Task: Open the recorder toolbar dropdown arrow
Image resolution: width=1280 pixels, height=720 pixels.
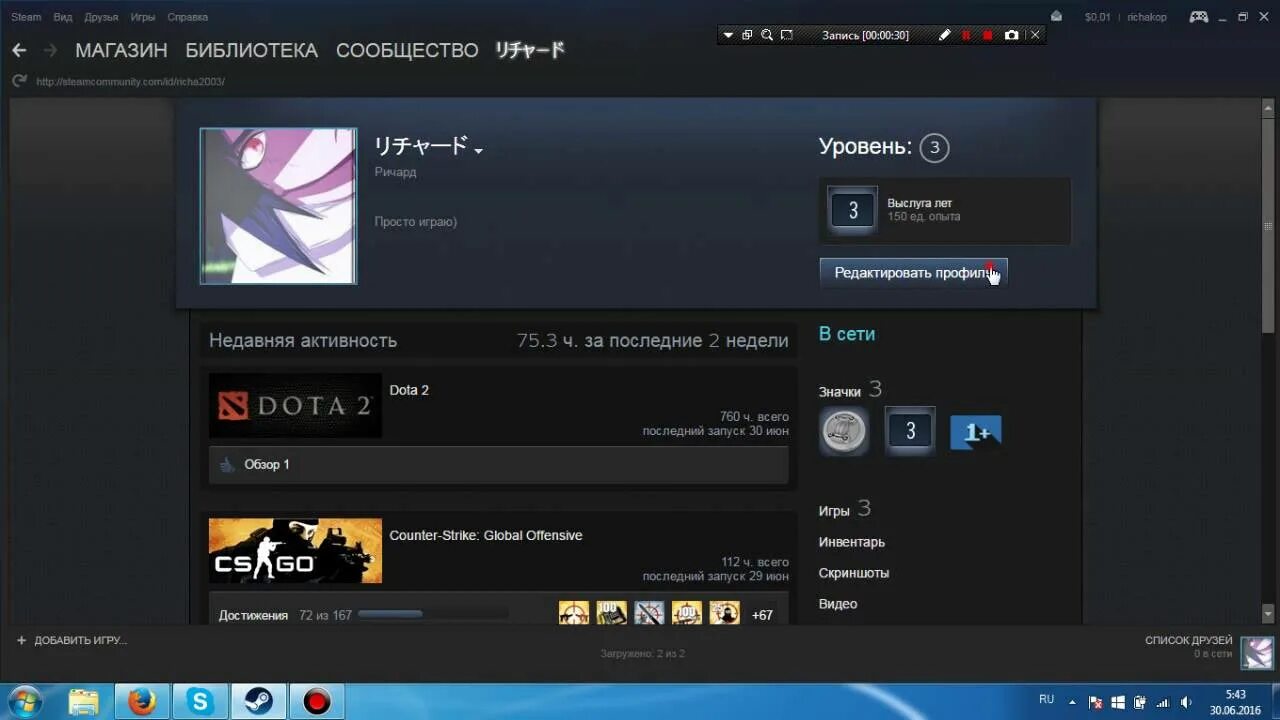Action: coord(728,35)
